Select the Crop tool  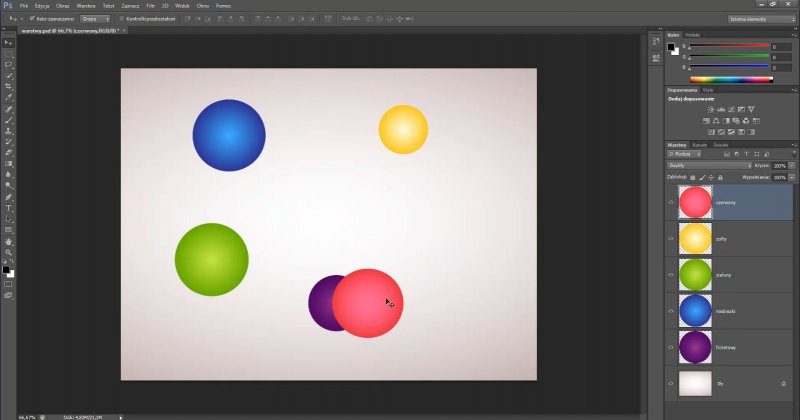click(9, 87)
